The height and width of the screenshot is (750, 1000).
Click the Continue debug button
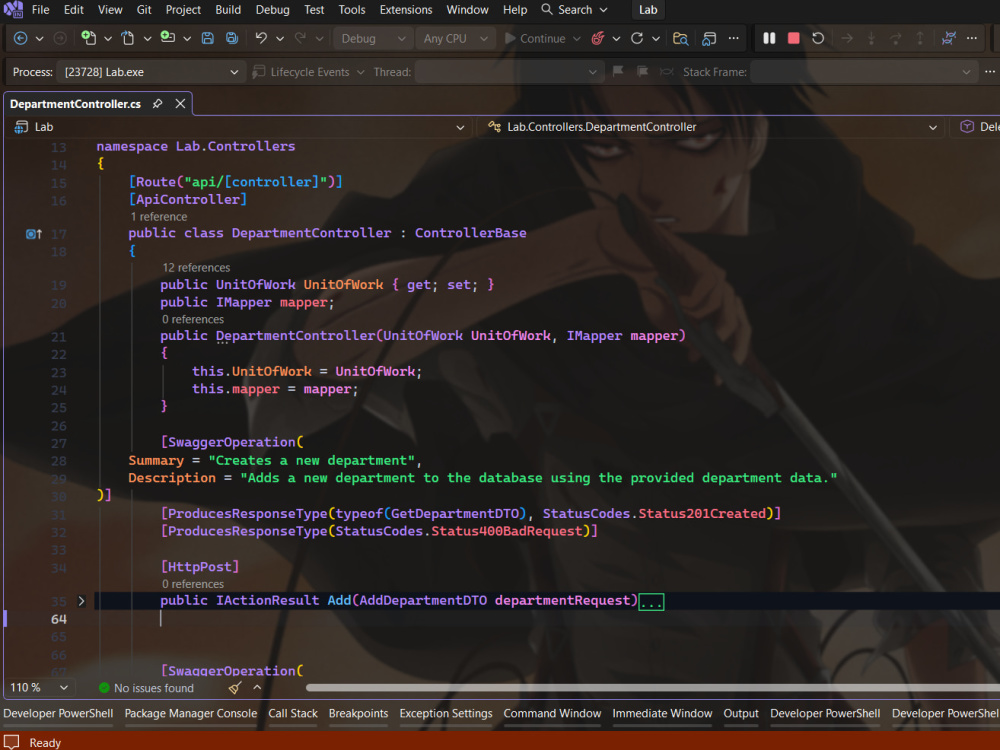point(534,38)
